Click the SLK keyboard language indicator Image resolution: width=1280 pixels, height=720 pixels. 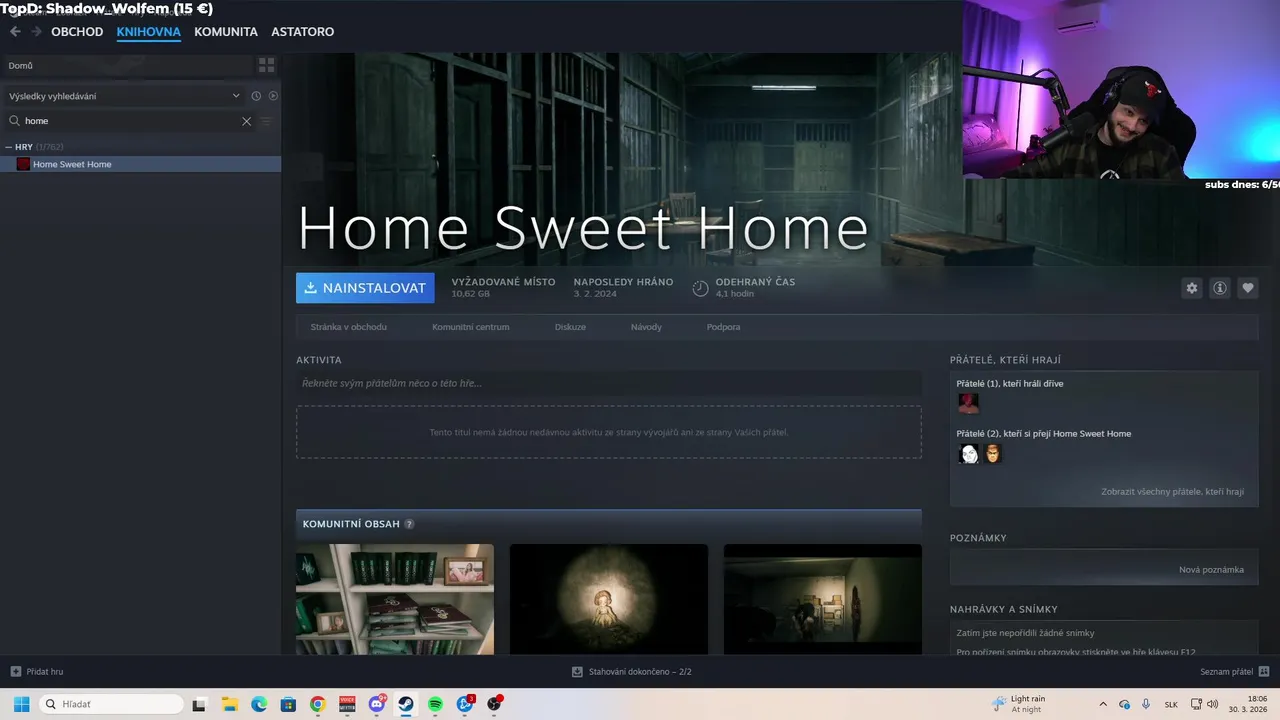click(1171, 704)
